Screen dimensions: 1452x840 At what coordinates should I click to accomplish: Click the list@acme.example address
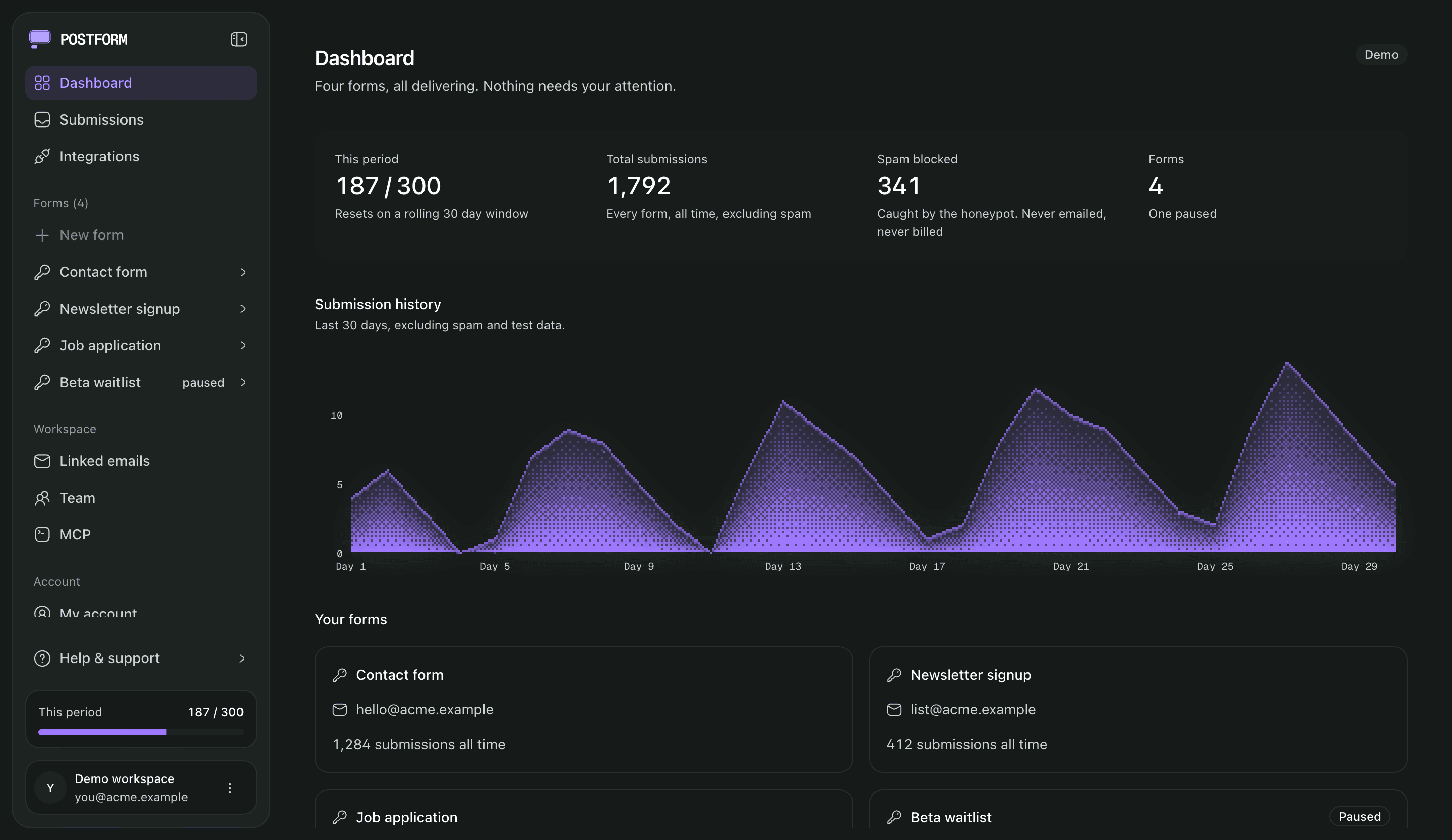[x=973, y=710]
